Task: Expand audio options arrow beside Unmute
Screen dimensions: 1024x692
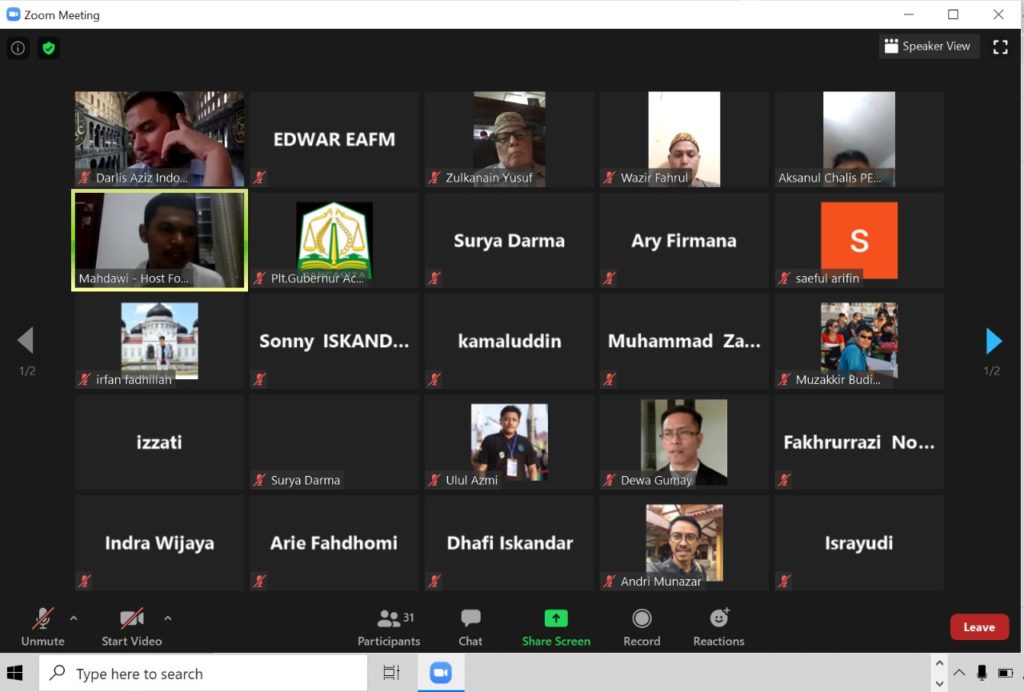Action: (73, 618)
